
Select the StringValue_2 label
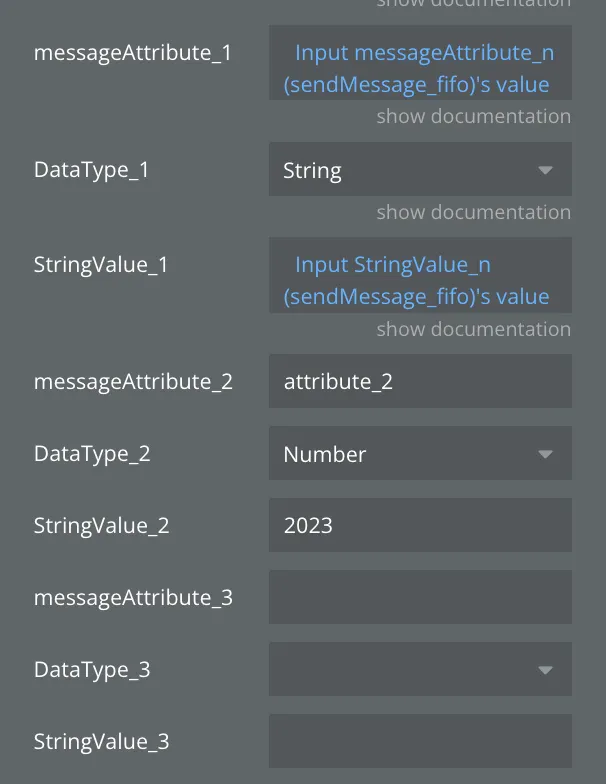pos(101,526)
